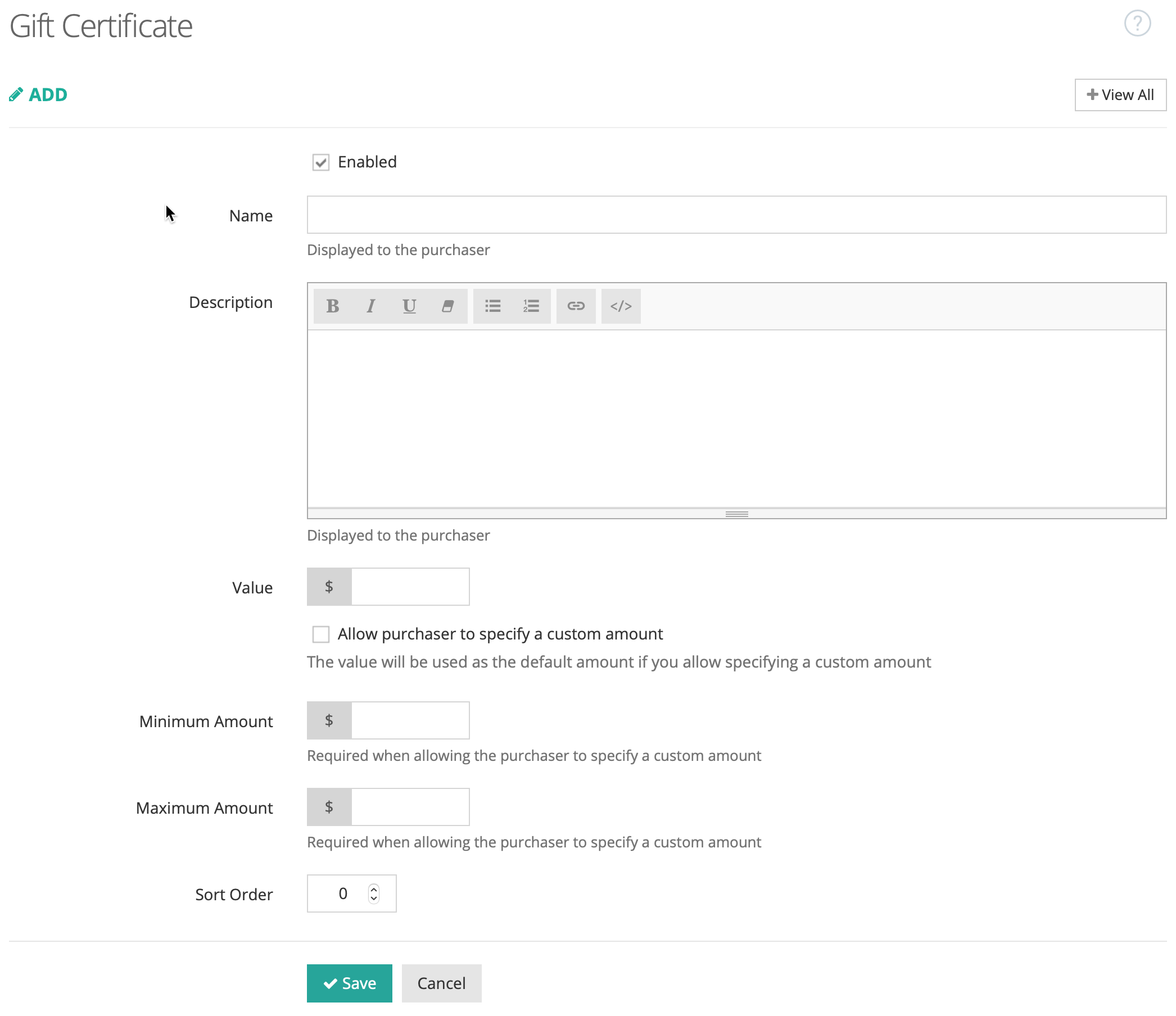The image size is (1176, 1016).
Task: Apply italic formatting in Description editor
Action: pos(370,306)
